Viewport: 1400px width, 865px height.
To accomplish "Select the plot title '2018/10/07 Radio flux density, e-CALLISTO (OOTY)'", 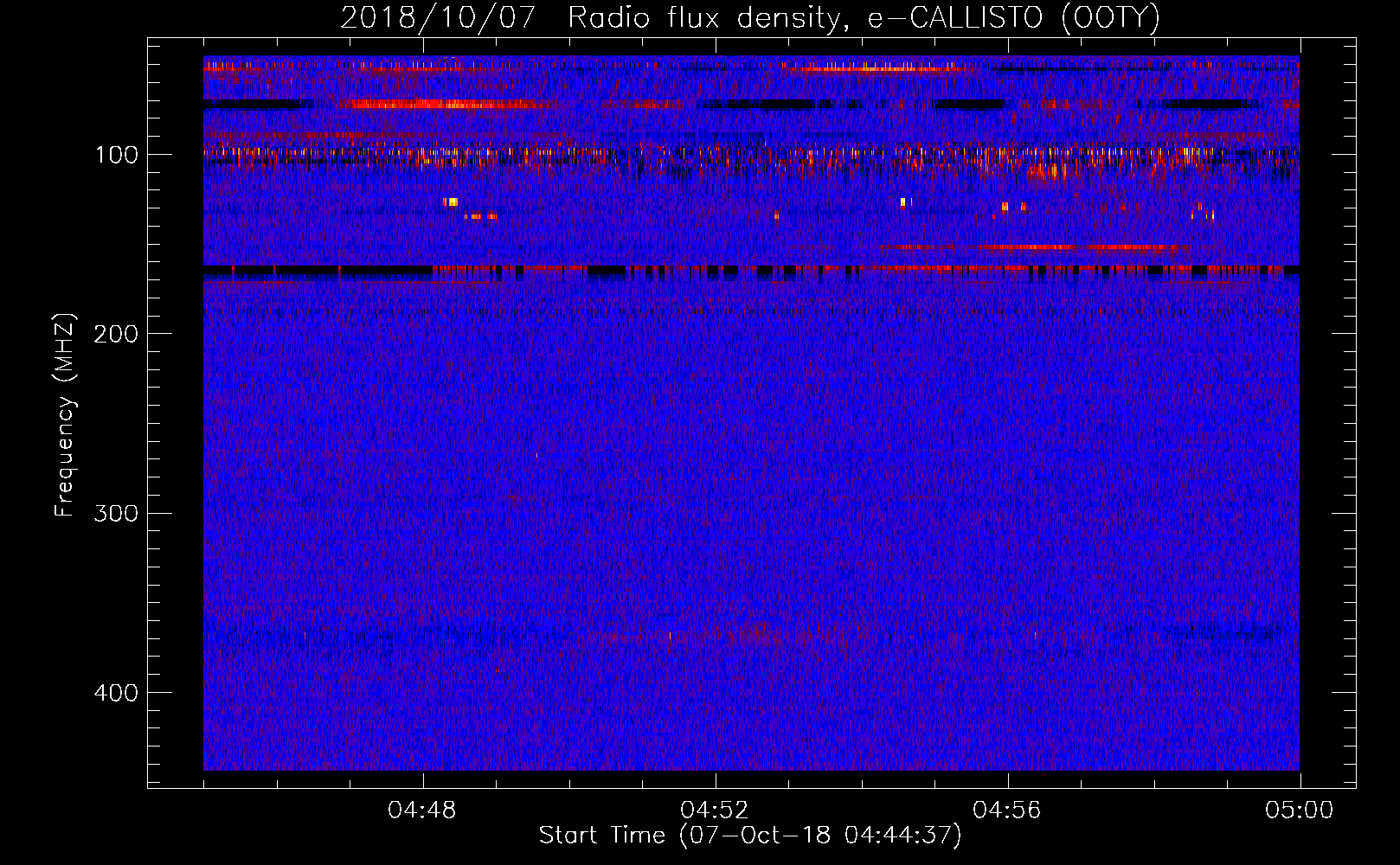I will click(750, 17).
